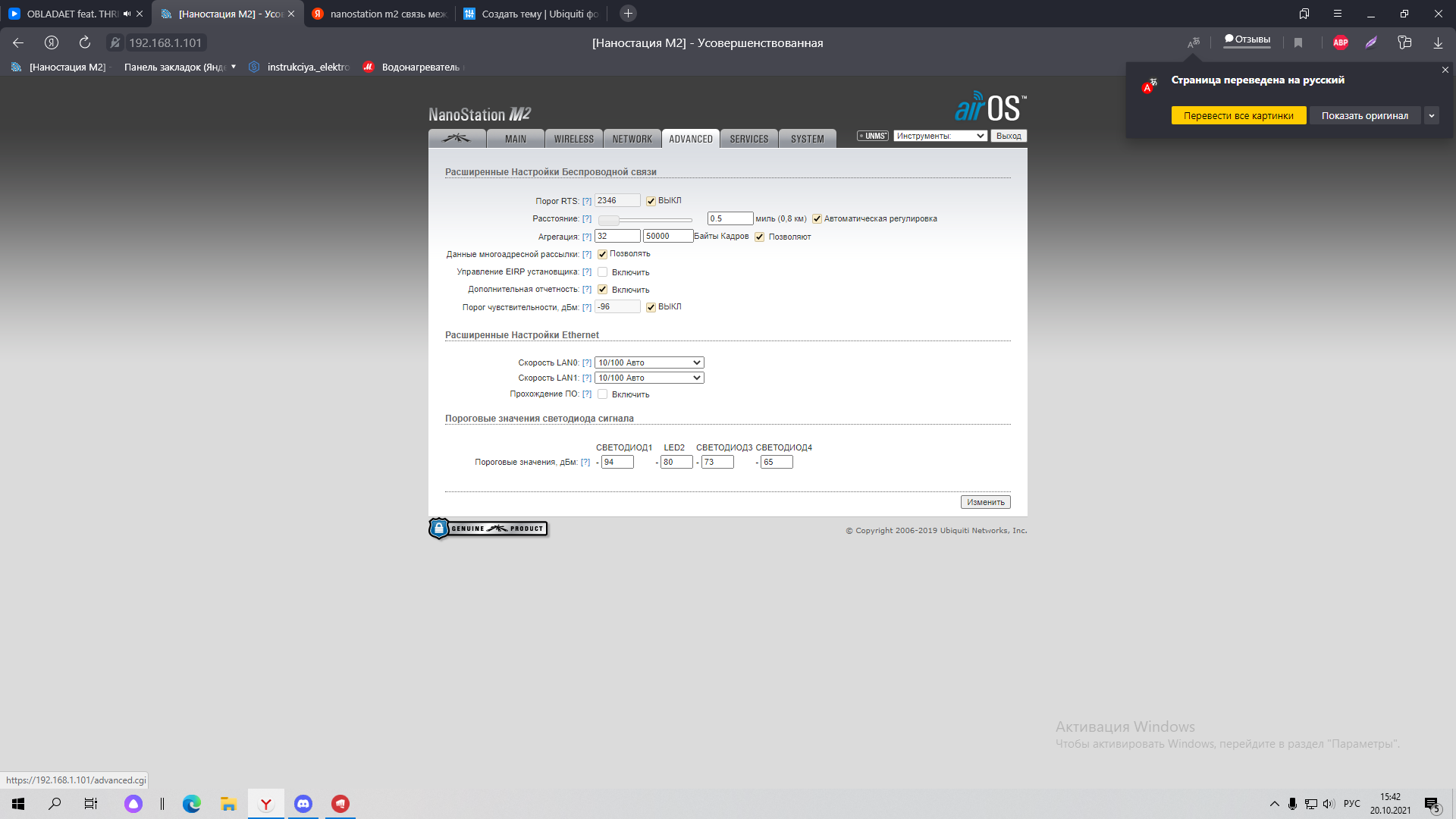The image size is (1456, 819).
Task: Toggle Дополнительная отчетность checkbox
Action: [602, 289]
